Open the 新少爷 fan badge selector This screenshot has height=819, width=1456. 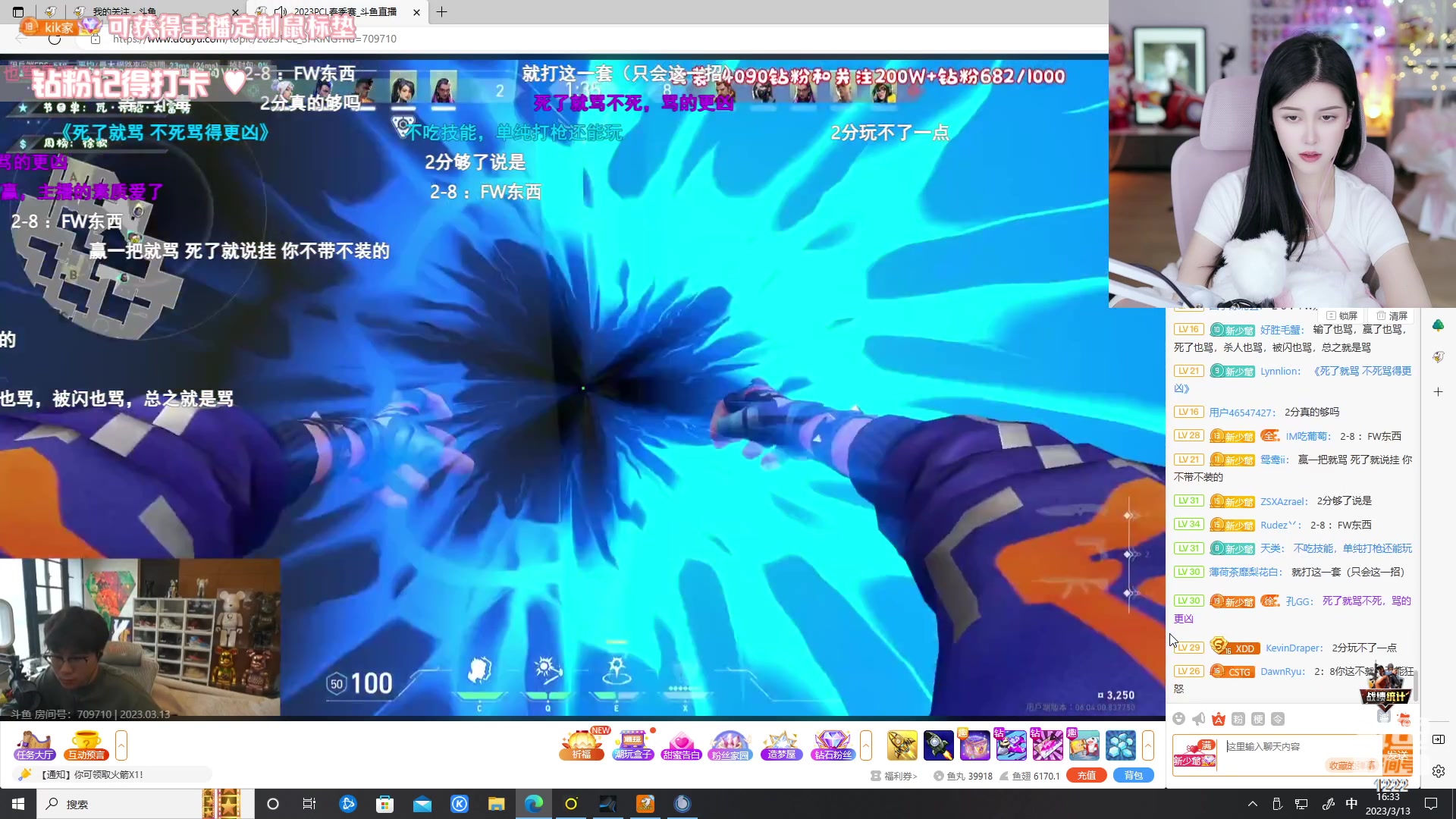click(x=1194, y=754)
